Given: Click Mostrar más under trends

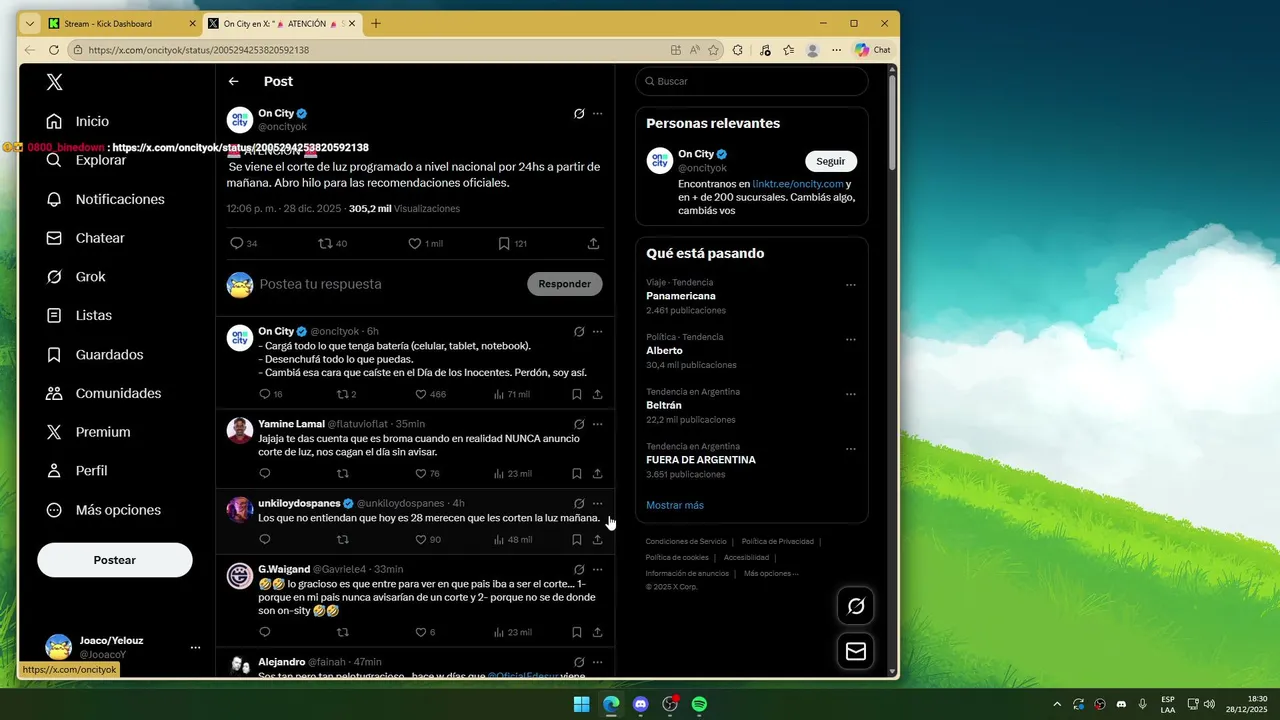Looking at the screenshot, I should (x=675, y=505).
